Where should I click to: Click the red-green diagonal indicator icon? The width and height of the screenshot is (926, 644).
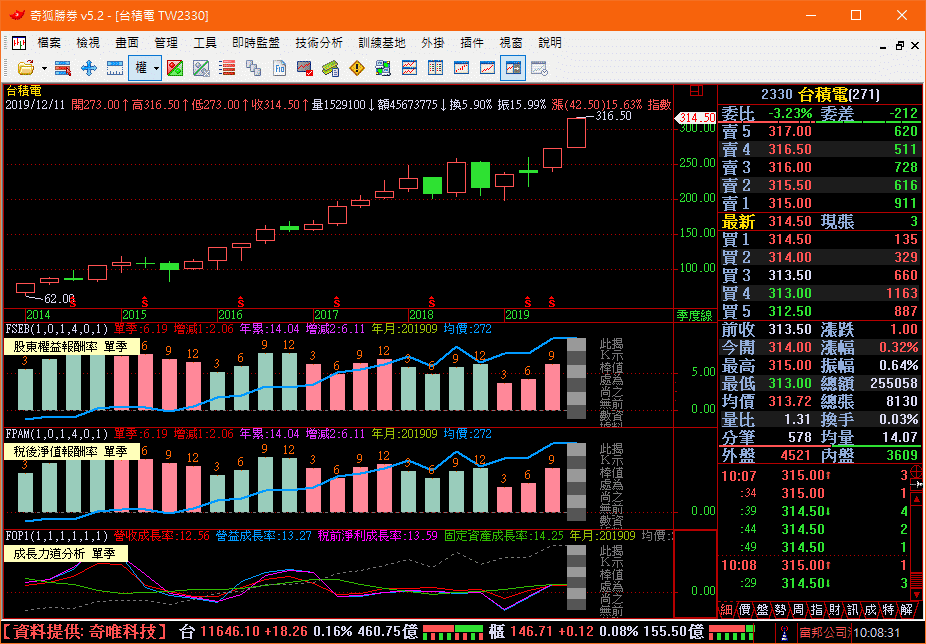(175, 69)
